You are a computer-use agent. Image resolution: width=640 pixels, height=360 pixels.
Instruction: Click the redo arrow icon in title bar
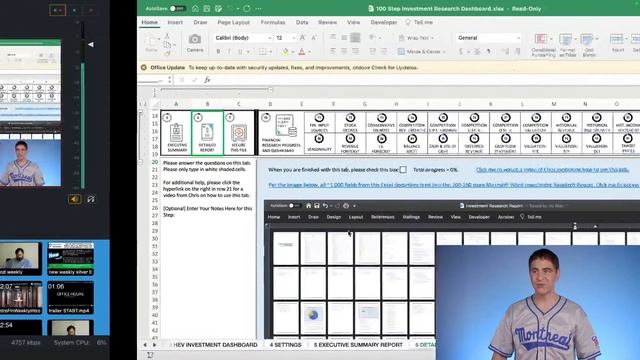[247, 9]
